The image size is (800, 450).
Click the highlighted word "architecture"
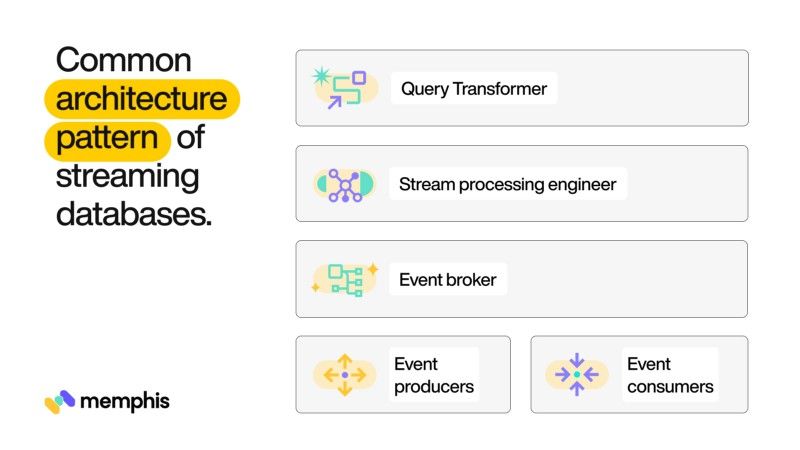[141, 99]
